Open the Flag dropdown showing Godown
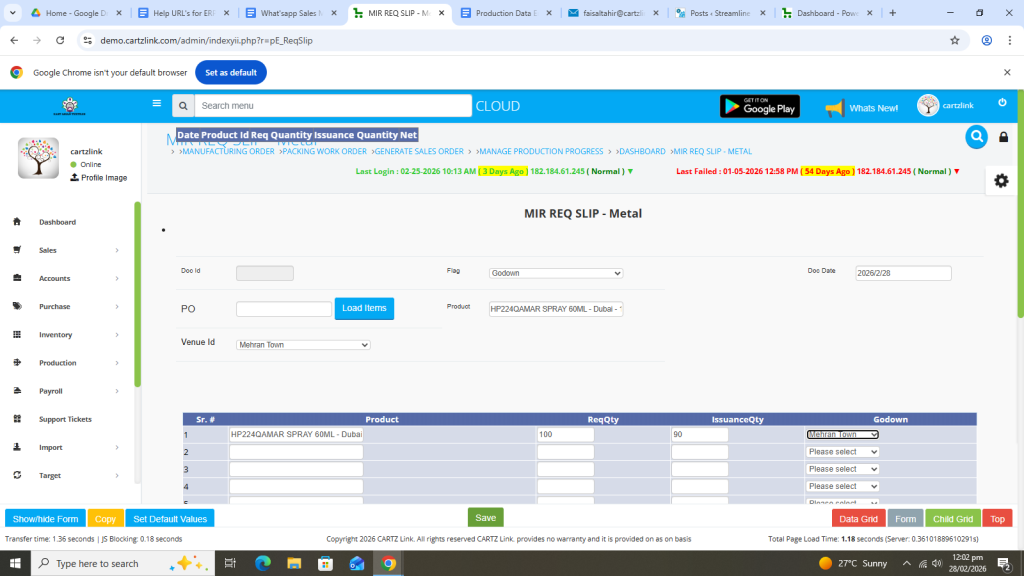The image size is (1024, 576). point(556,273)
